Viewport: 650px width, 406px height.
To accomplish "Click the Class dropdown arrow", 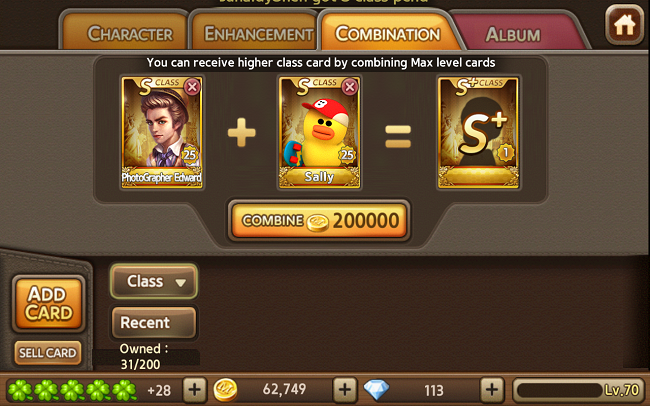I will (x=180, y=282).
